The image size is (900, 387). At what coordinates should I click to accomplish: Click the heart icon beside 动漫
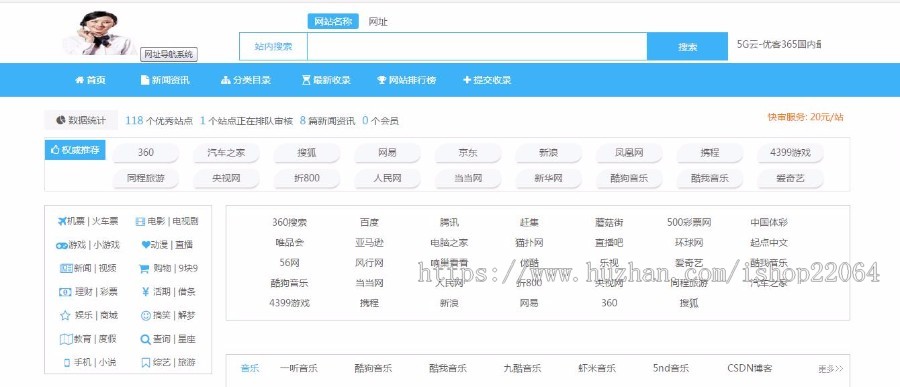point(145,245)
